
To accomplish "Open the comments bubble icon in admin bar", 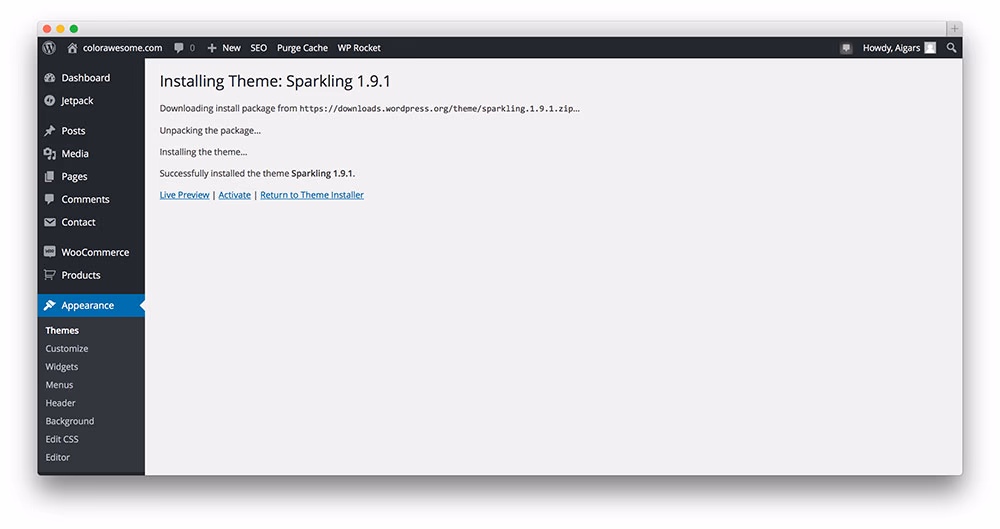I will coord(179,48).
